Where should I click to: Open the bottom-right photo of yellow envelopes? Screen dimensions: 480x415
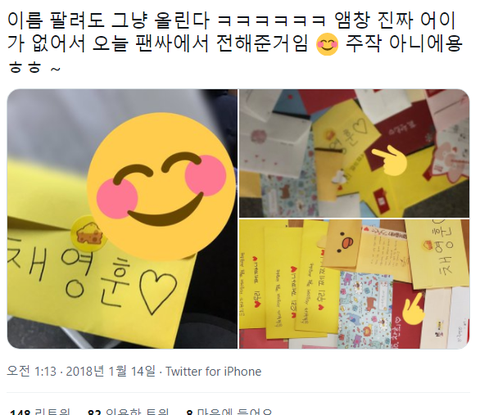pos(354,284)
